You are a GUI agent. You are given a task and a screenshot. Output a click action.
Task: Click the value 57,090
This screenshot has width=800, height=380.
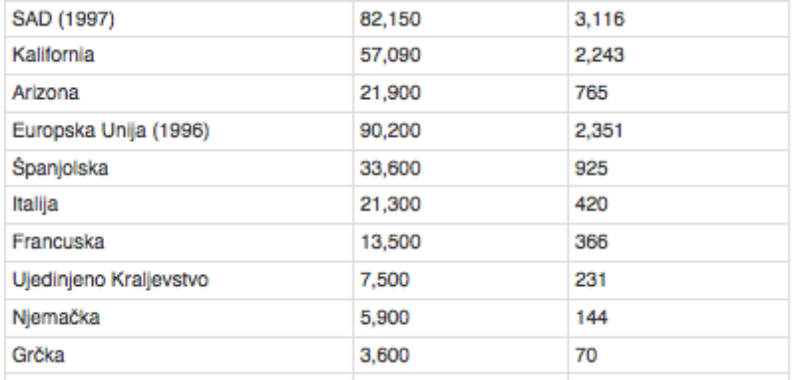click(390, 55)
